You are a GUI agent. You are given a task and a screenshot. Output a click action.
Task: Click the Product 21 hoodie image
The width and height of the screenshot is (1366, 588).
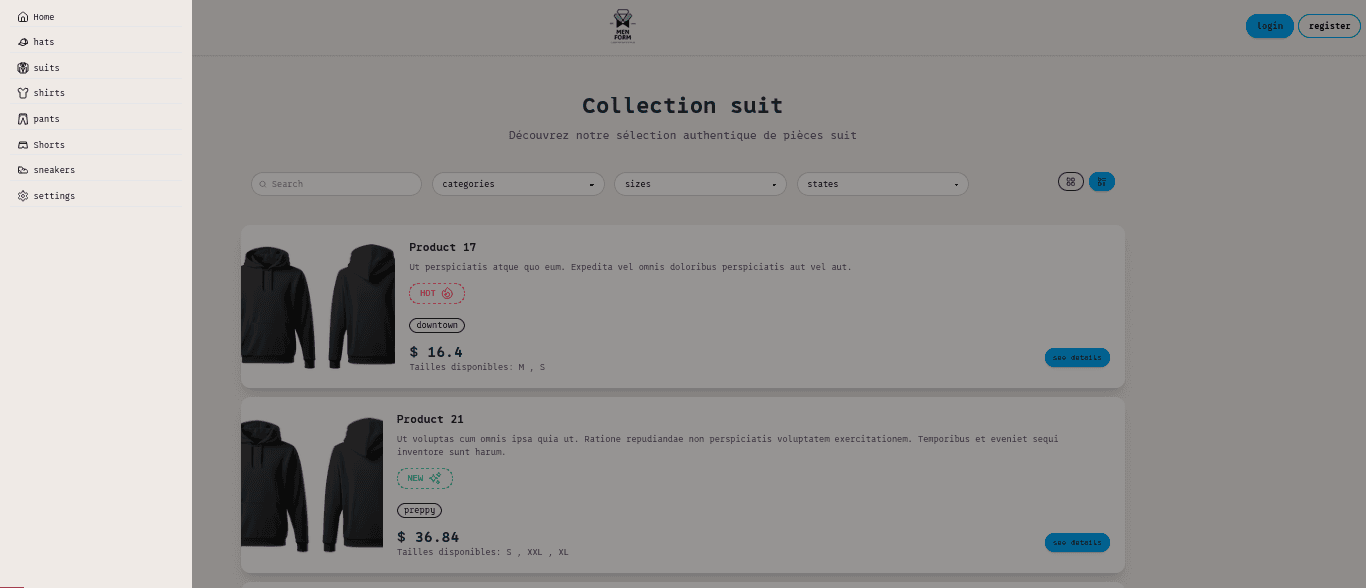click(312, 485)
